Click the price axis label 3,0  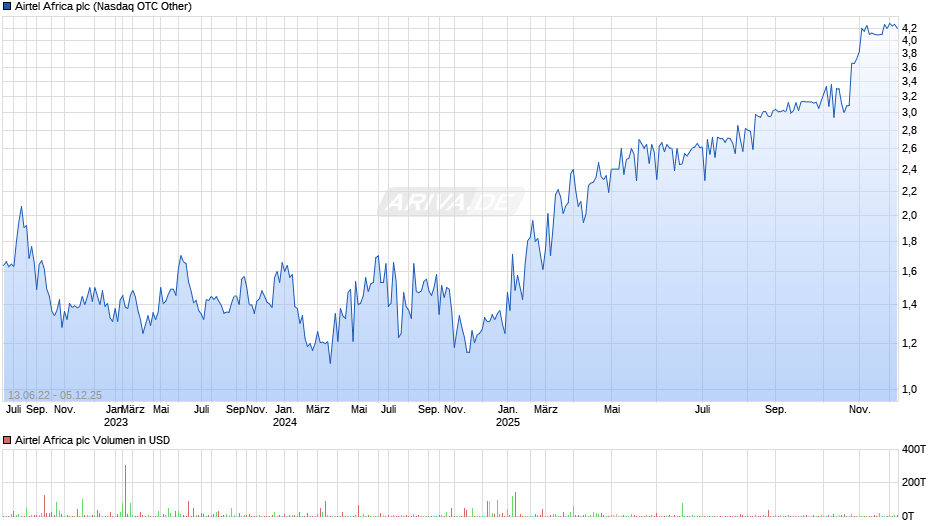pos(909,112)
